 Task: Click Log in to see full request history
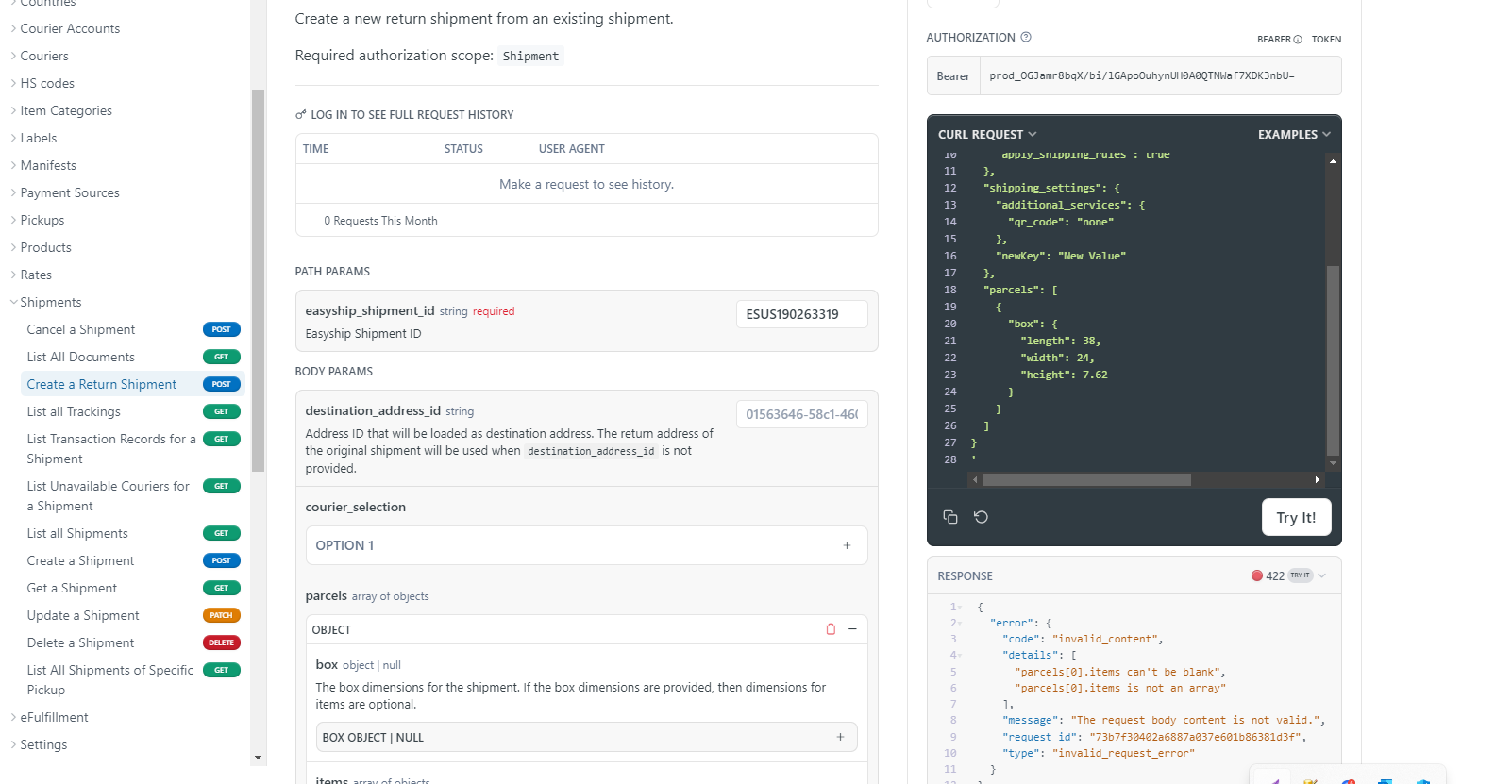[405, 115]
